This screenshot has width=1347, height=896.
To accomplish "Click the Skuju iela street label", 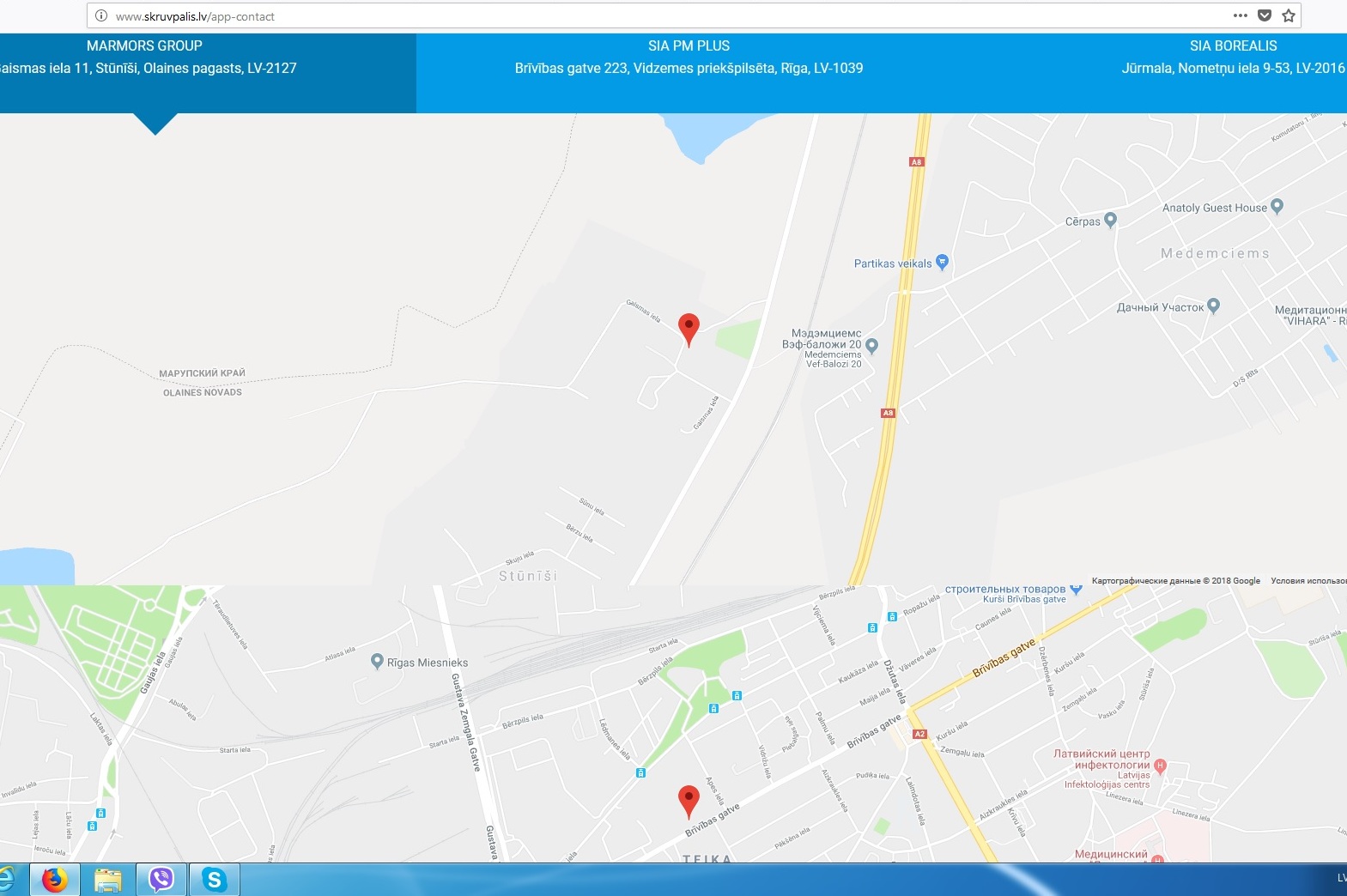I will (x=519, y=558).
